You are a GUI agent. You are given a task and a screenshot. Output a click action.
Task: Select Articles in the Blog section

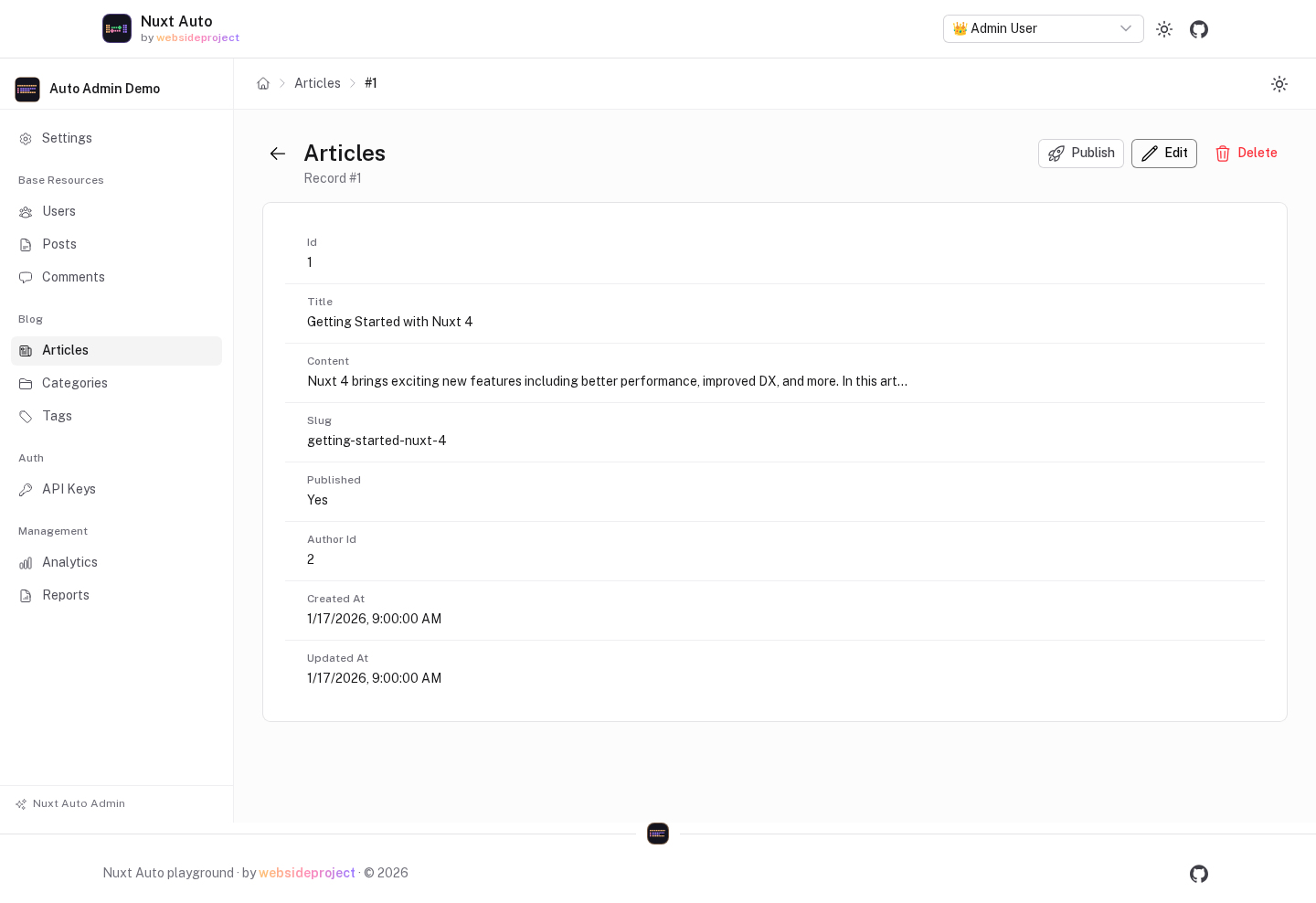pyautogui.click(x=117, y=351)
